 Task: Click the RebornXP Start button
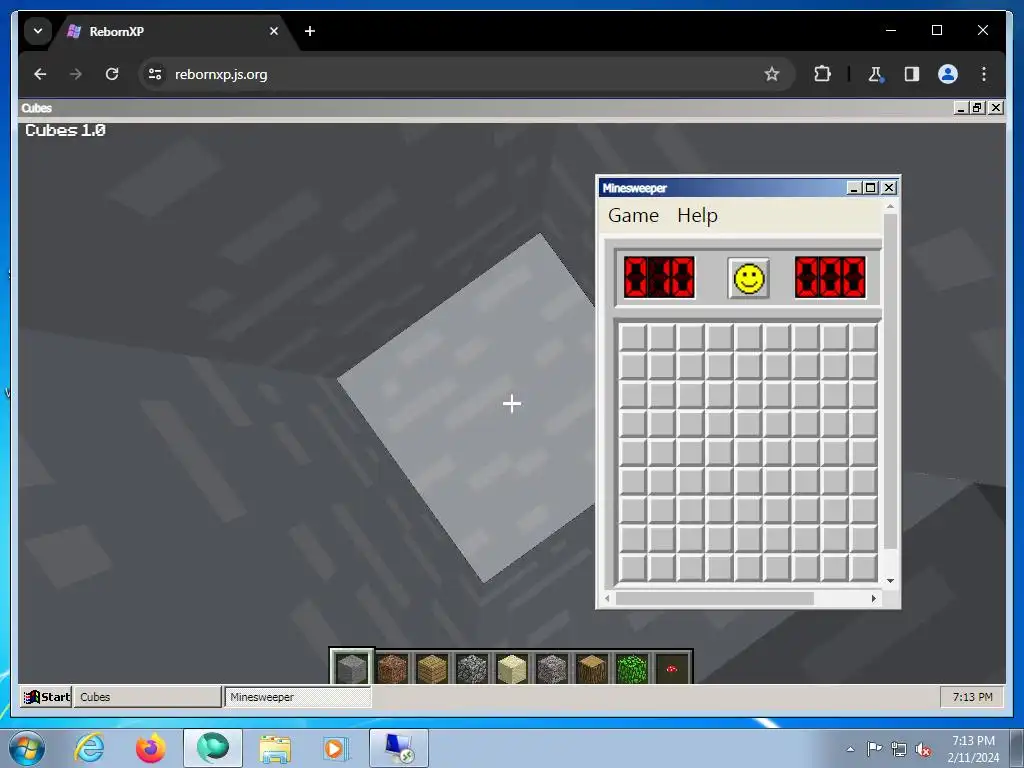click(46, 697)
